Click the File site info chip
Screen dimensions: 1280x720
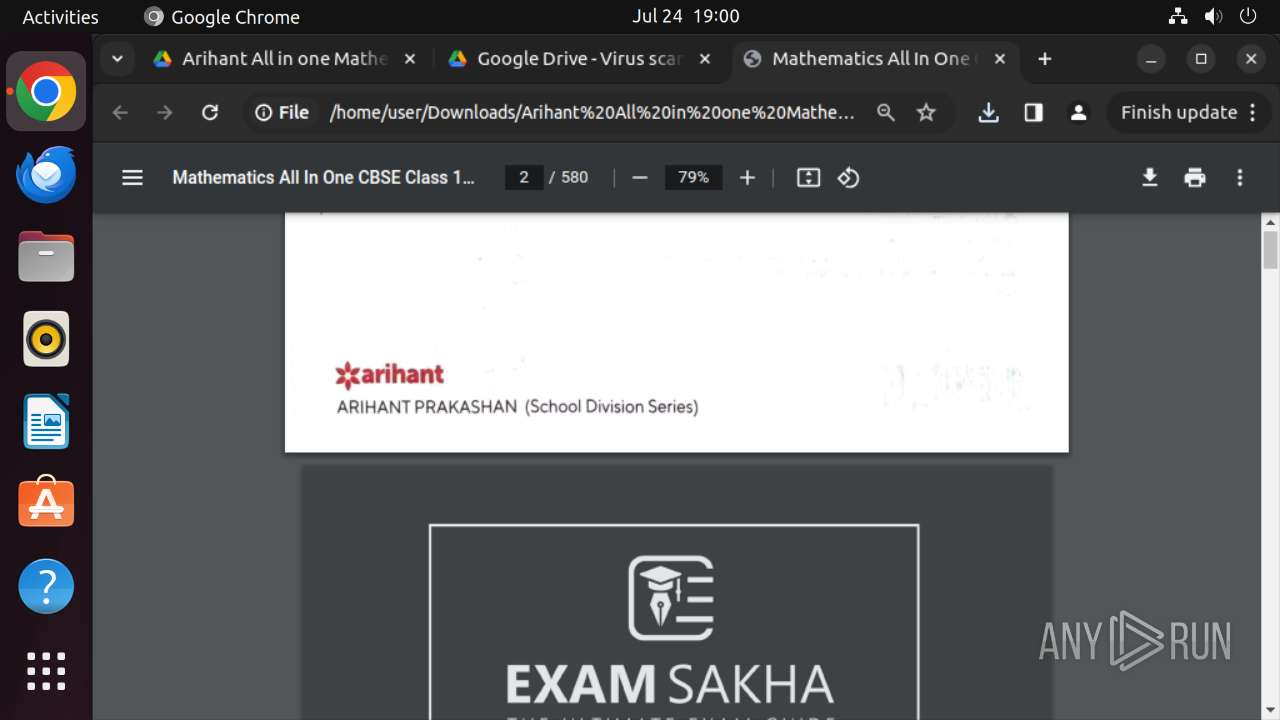[282, 113]
